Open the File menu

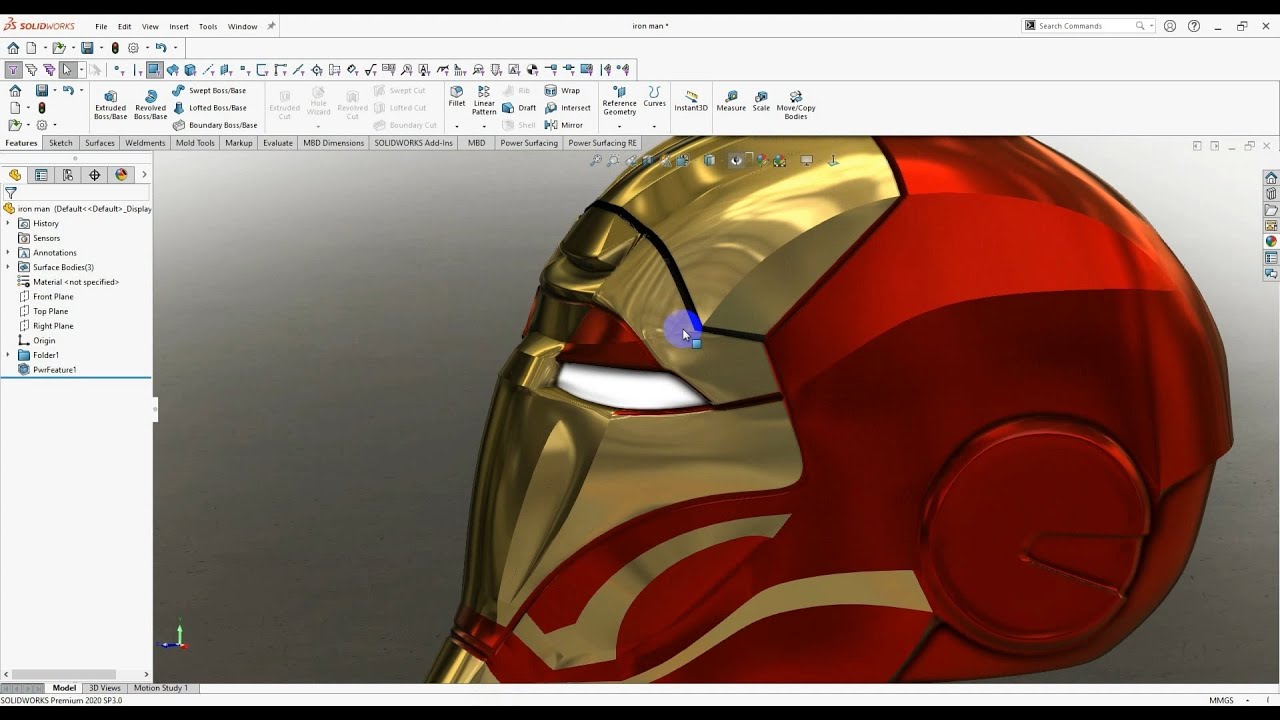[101, 27]
